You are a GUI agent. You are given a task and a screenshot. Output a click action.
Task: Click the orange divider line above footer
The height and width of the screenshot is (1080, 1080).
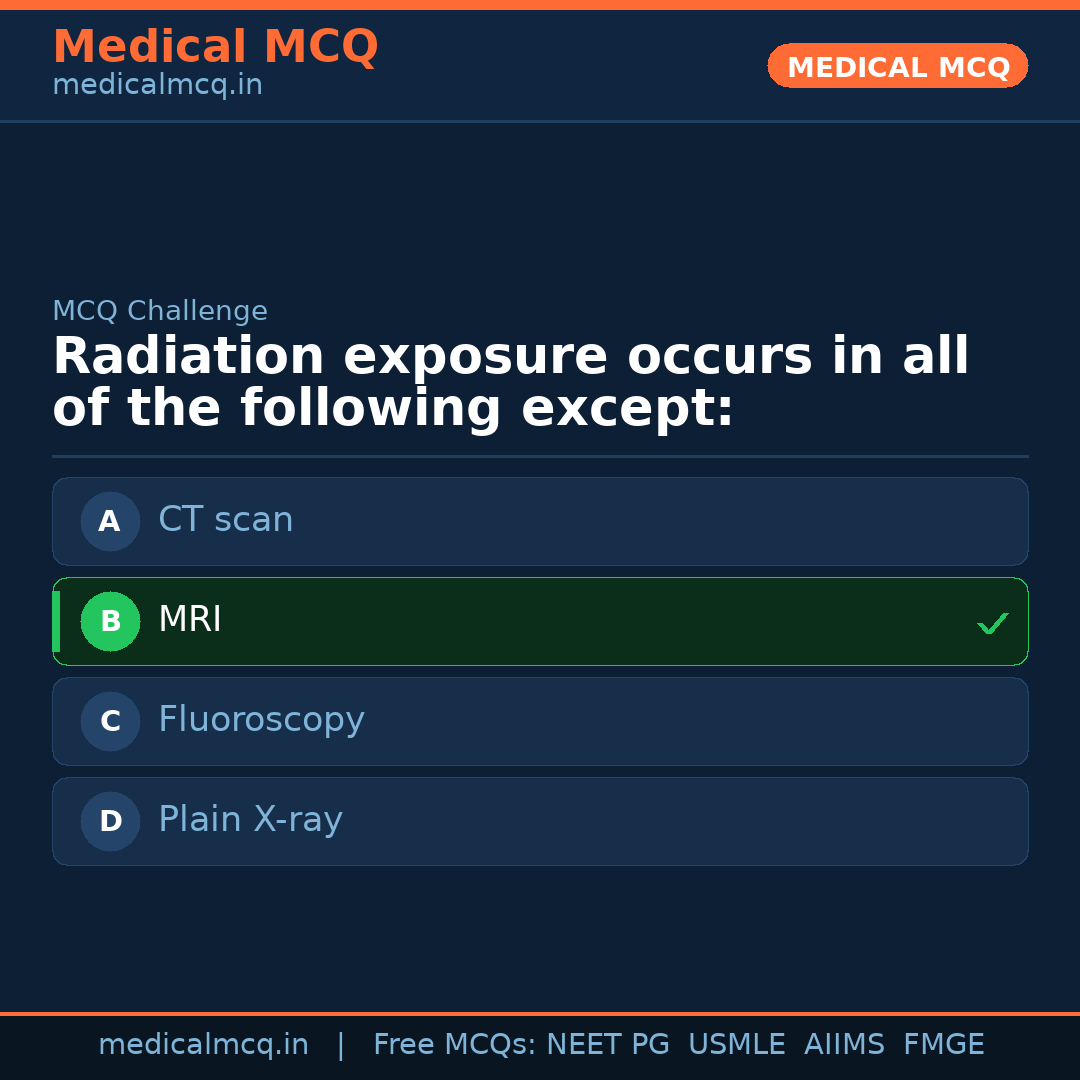(x=540, y=1012)
